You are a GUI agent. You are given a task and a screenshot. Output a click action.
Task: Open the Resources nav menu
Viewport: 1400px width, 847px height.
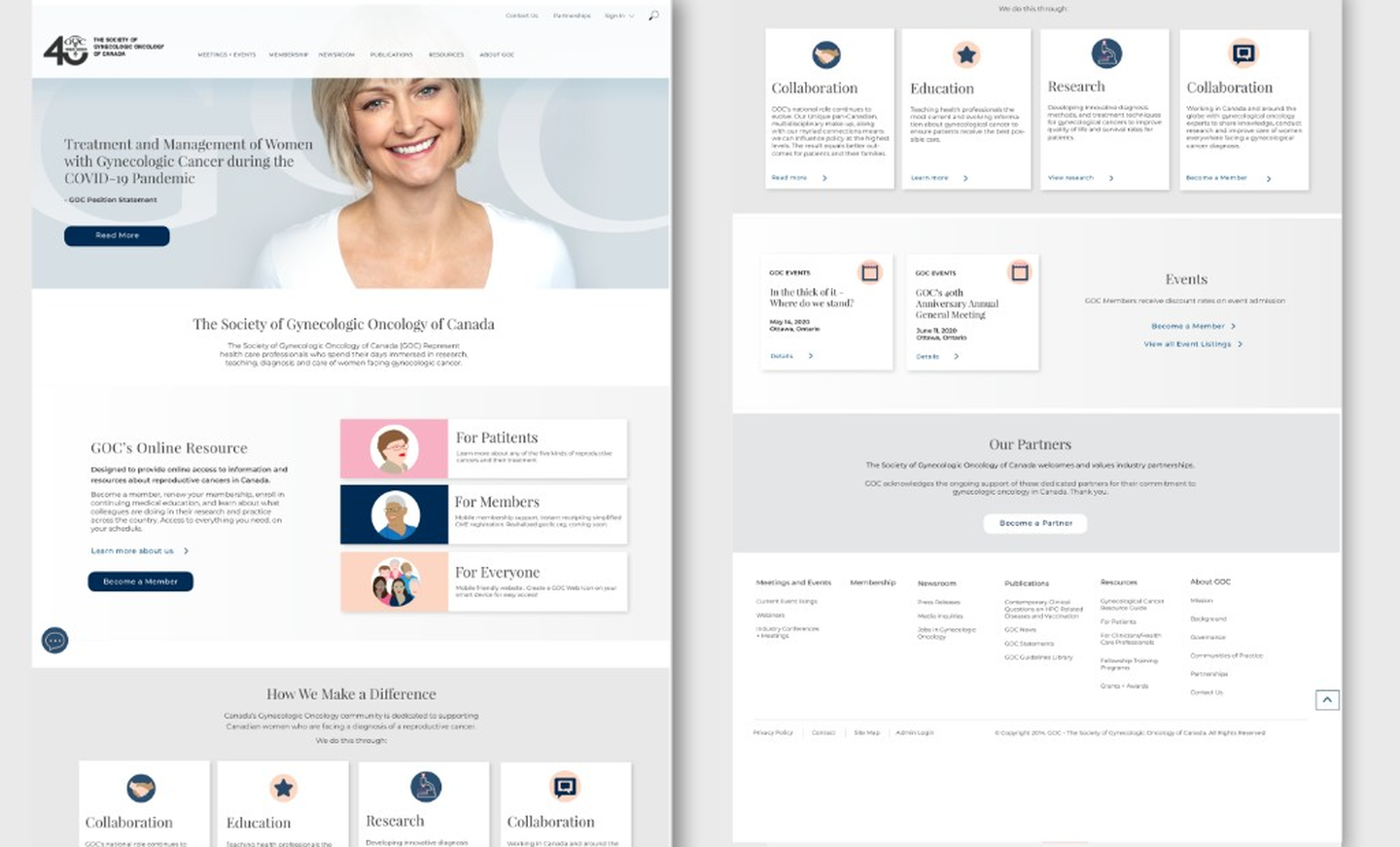(x=446, y=54)
